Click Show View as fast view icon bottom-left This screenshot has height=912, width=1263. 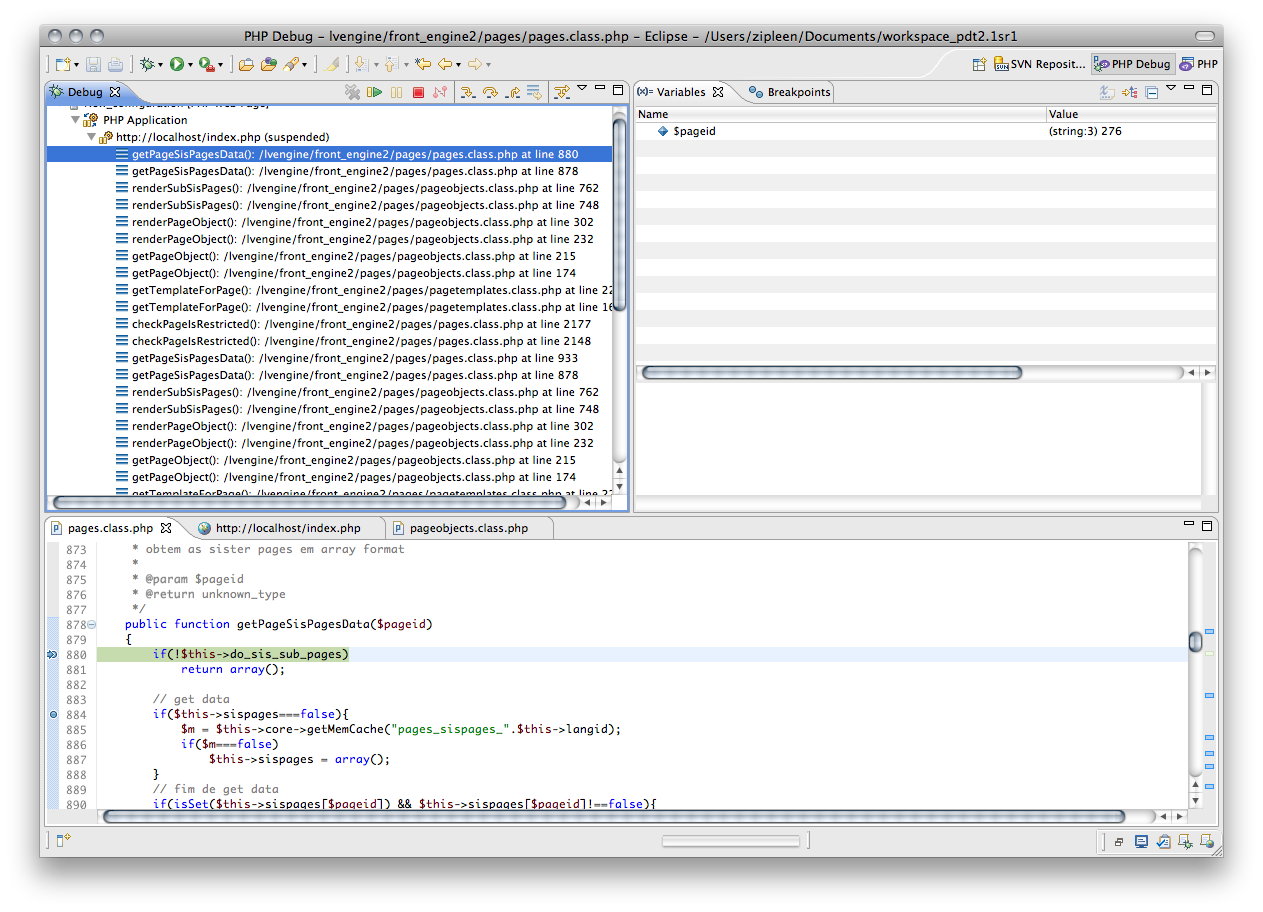[x=62, y=841]
